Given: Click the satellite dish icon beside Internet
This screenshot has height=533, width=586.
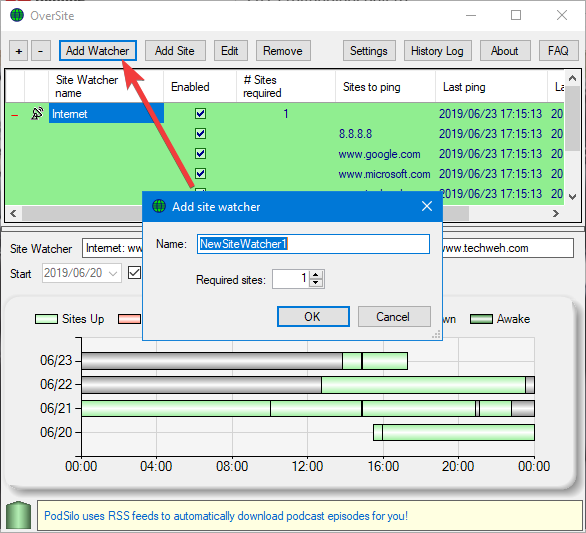Looking at the screenshot, I should 37,114.
